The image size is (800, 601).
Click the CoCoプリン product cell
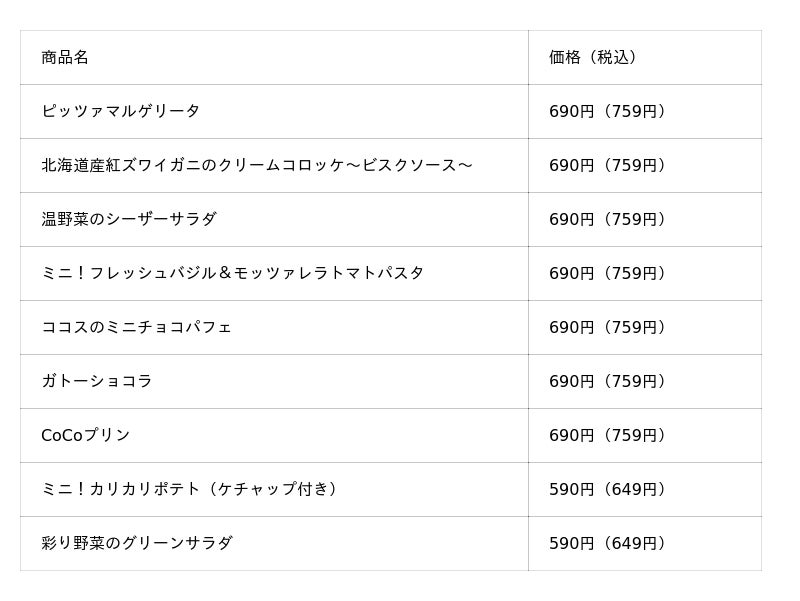86,435
